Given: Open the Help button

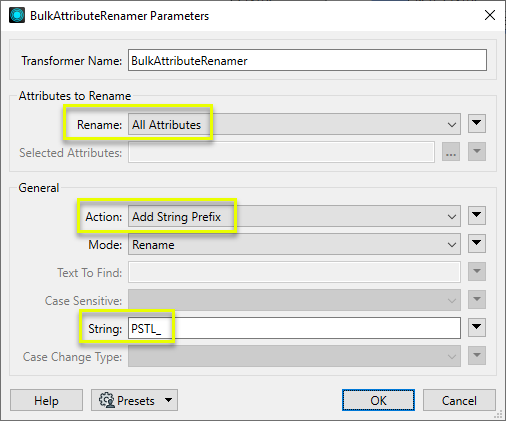Looking at the screenshot, I should coord(46,400).
